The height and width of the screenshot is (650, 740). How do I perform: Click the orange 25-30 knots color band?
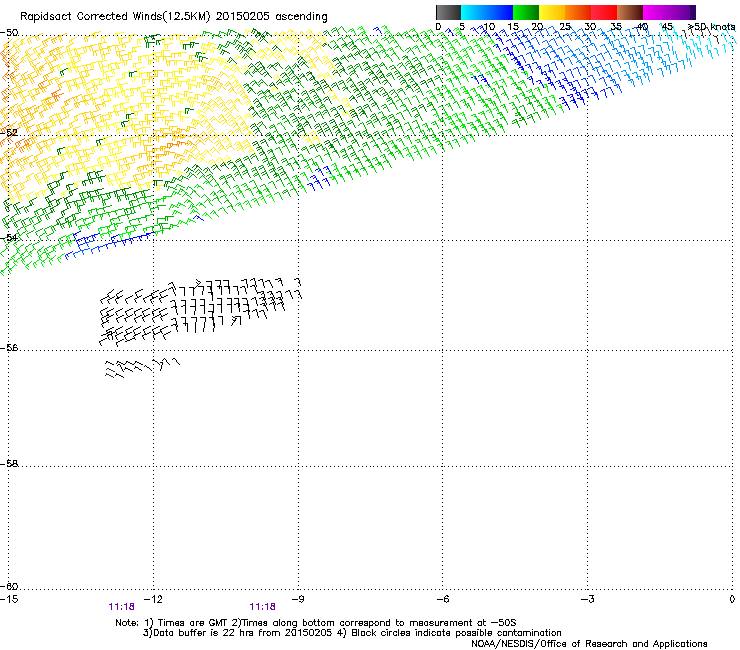pyautogui.click(x=578, y=12)
